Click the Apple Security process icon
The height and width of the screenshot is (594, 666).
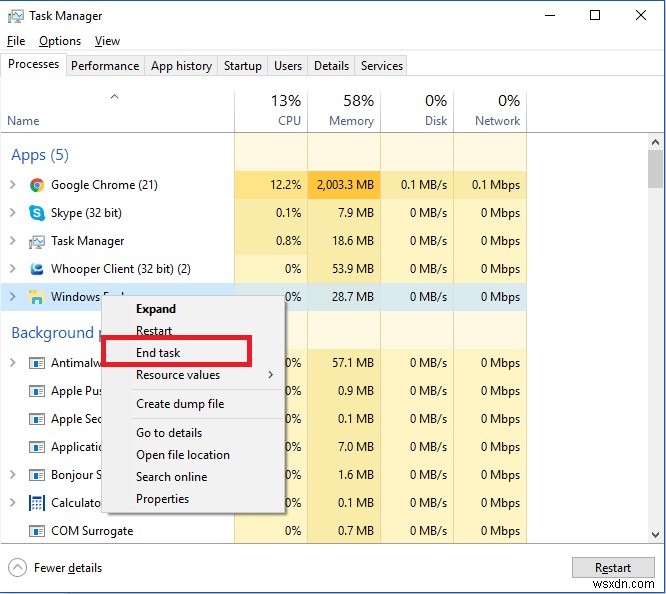37,419
